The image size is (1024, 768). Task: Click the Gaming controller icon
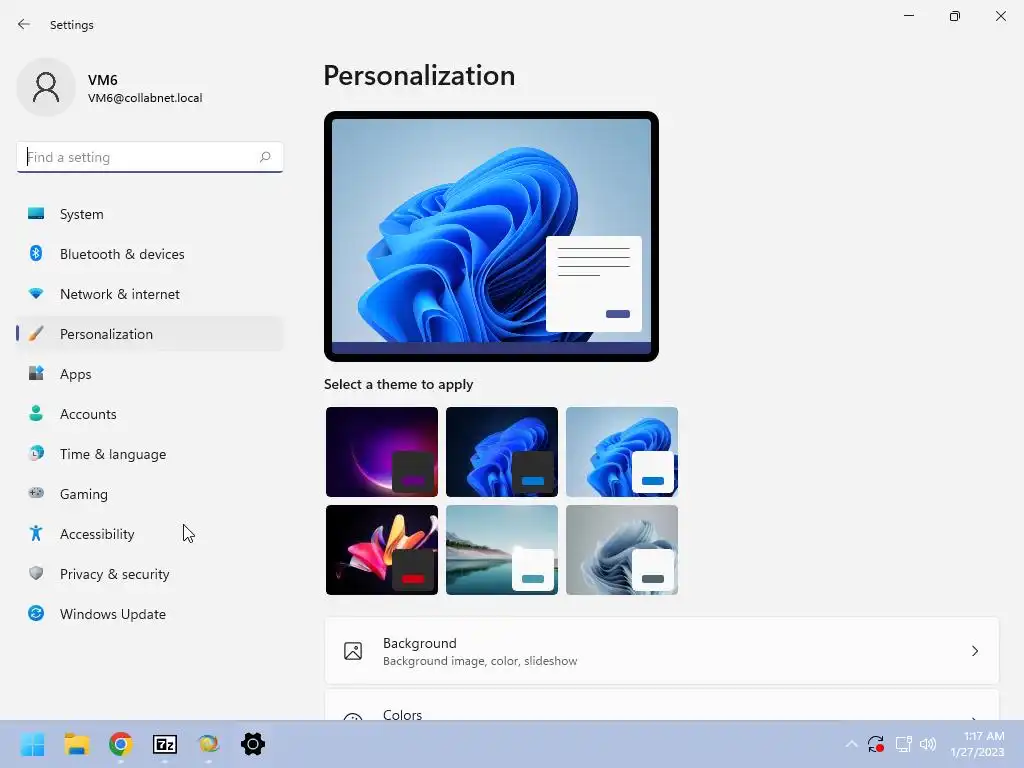coord(36,493)
